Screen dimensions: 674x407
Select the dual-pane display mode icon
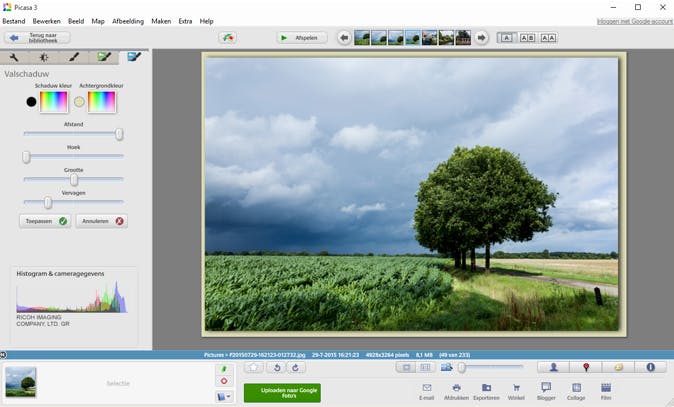tap(425, 367)
